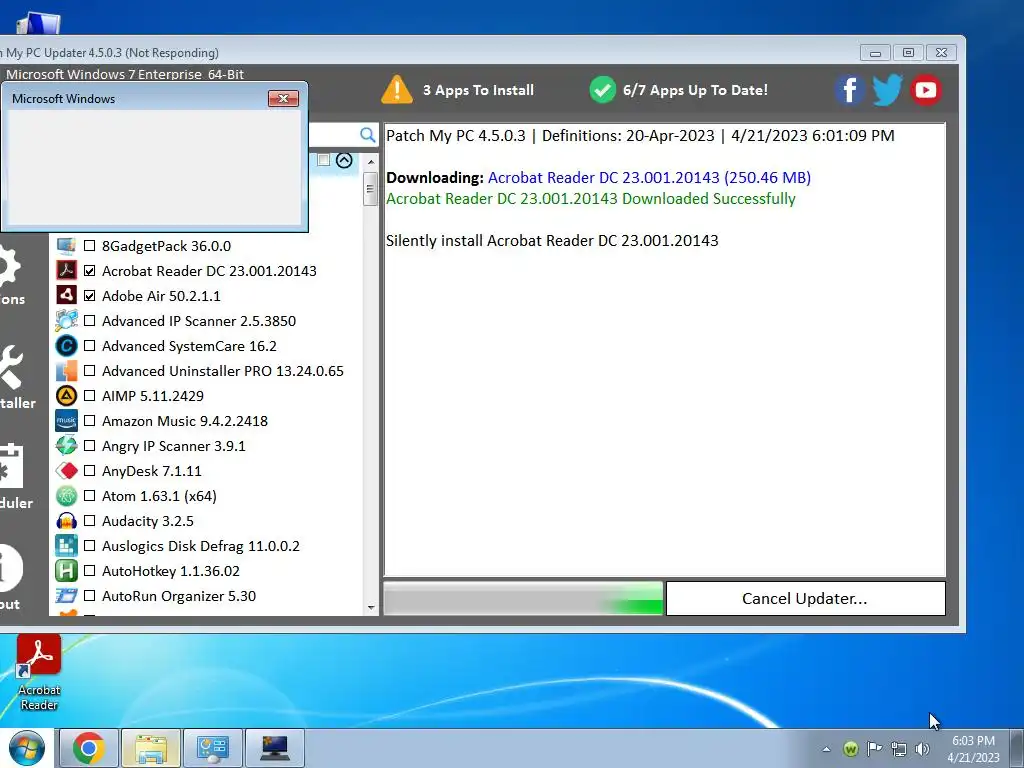Click the AutoRun Organizer icon
The image size is (1024, 768).
[x=66, y=596]
